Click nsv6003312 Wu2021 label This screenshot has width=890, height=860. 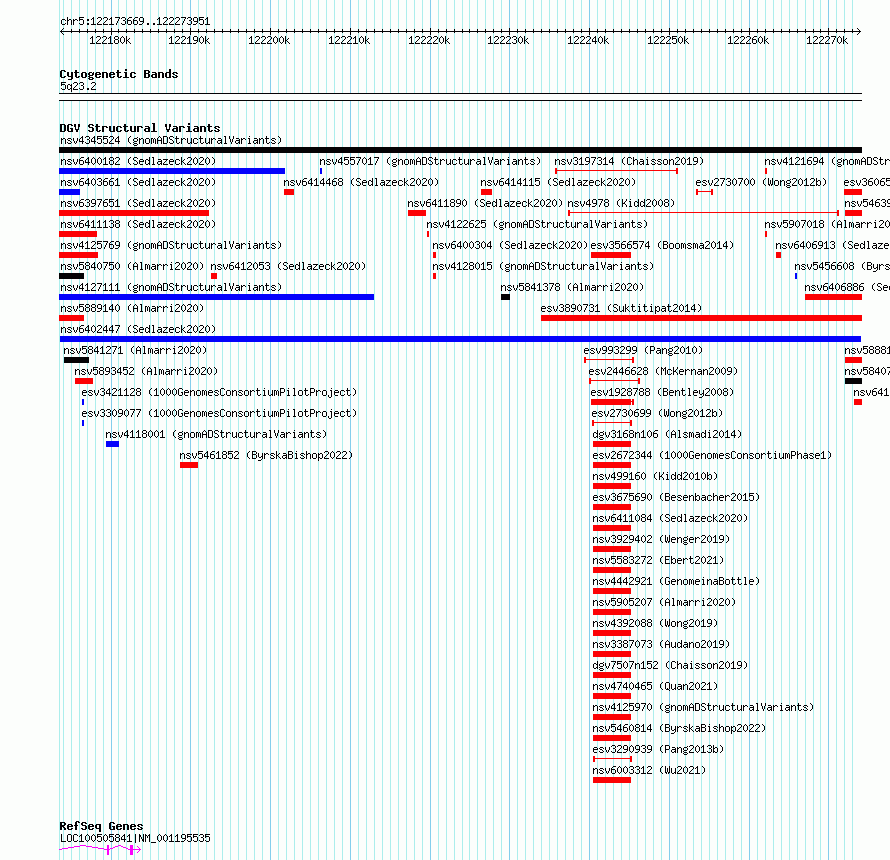pos(649,770)
